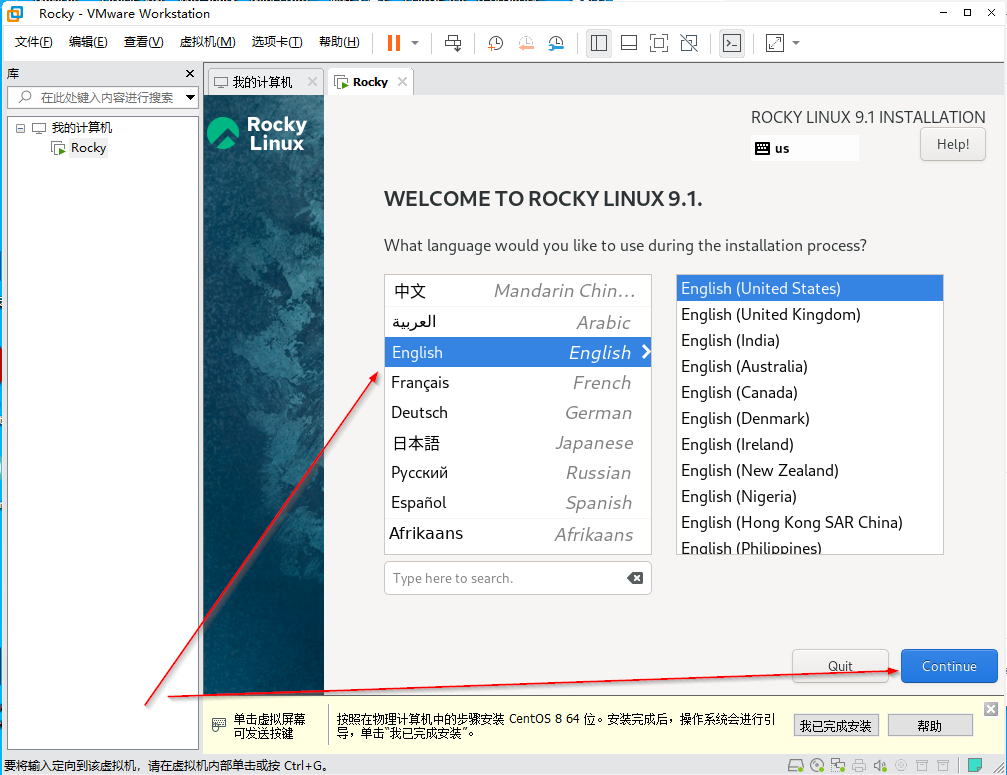The width and height of the screenshot is (1007, 775).
Task: Select Français French language
Action: pos(518,383)
